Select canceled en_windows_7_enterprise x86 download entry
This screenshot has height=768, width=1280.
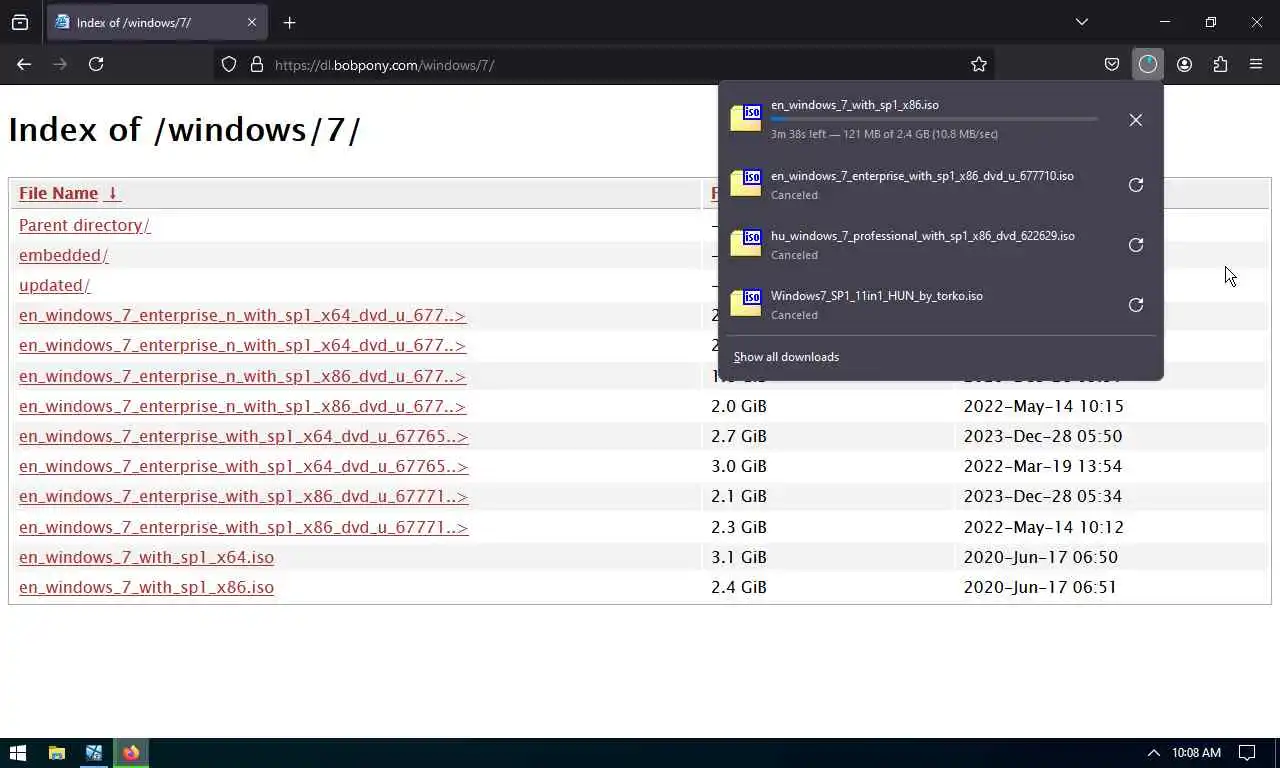coord(915,185)
